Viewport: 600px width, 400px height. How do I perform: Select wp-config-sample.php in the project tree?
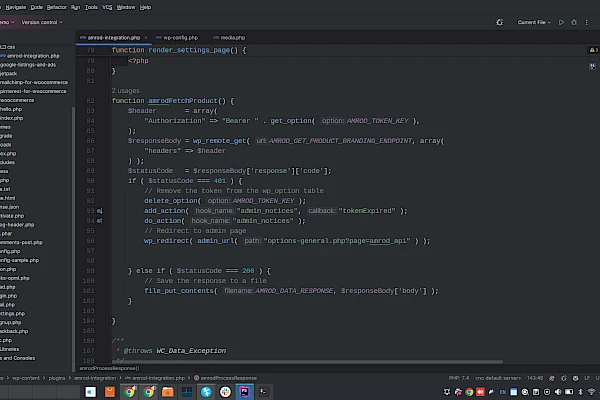(x=21, y=260)
